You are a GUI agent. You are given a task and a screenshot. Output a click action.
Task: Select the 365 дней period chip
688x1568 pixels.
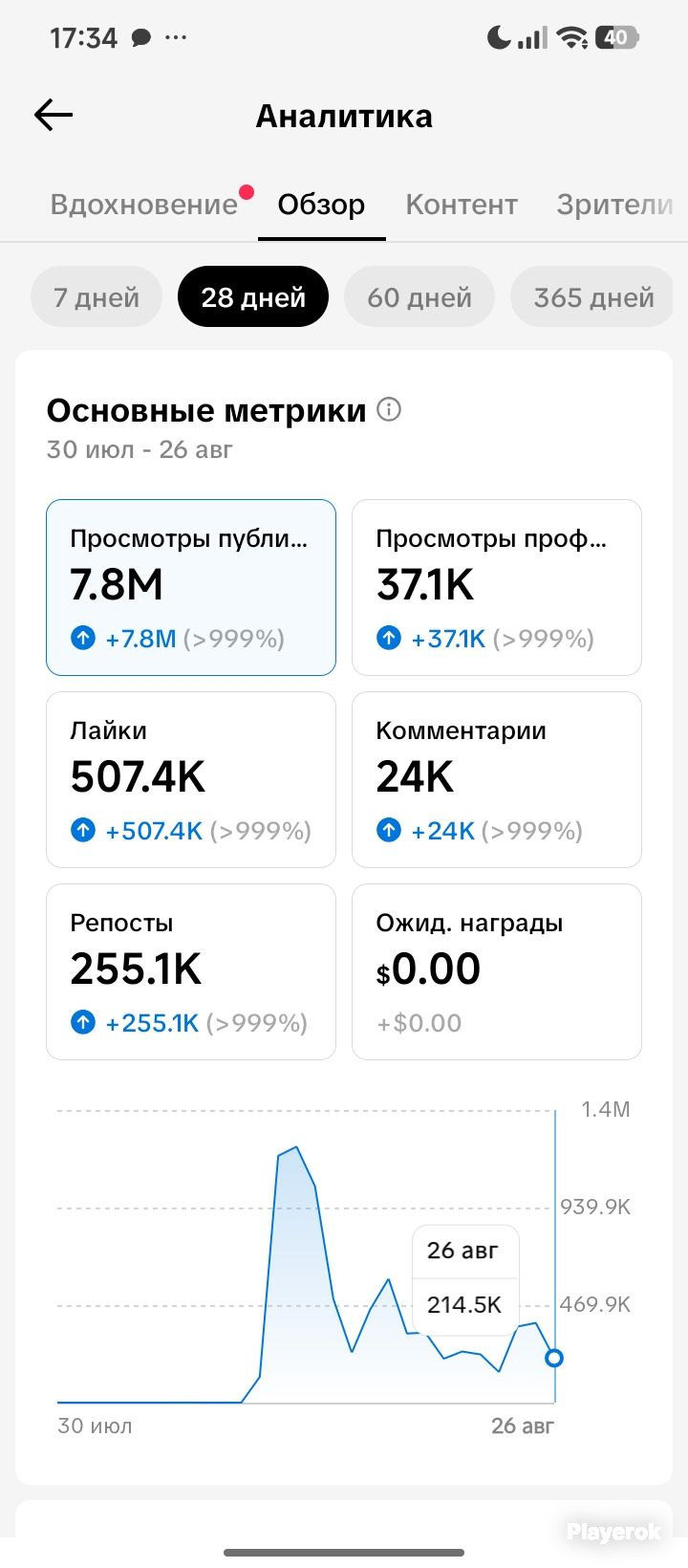click(592, 296)
